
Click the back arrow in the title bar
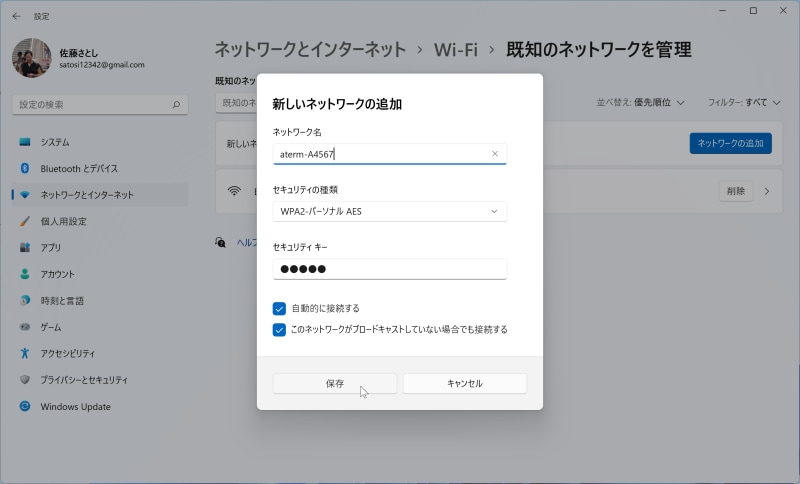16,16
